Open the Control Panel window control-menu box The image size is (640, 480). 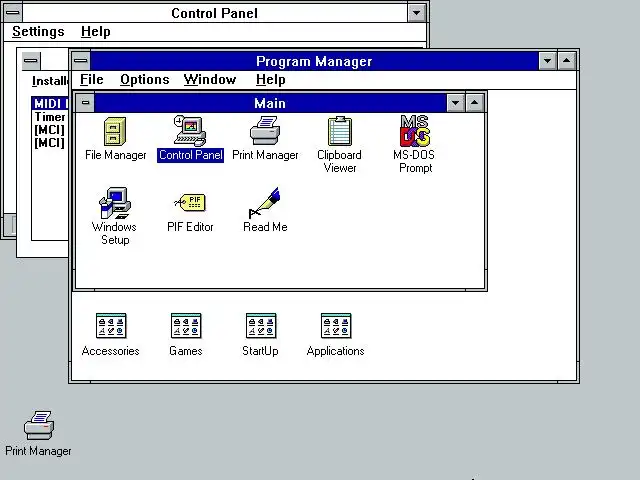(x=13, y=13)
